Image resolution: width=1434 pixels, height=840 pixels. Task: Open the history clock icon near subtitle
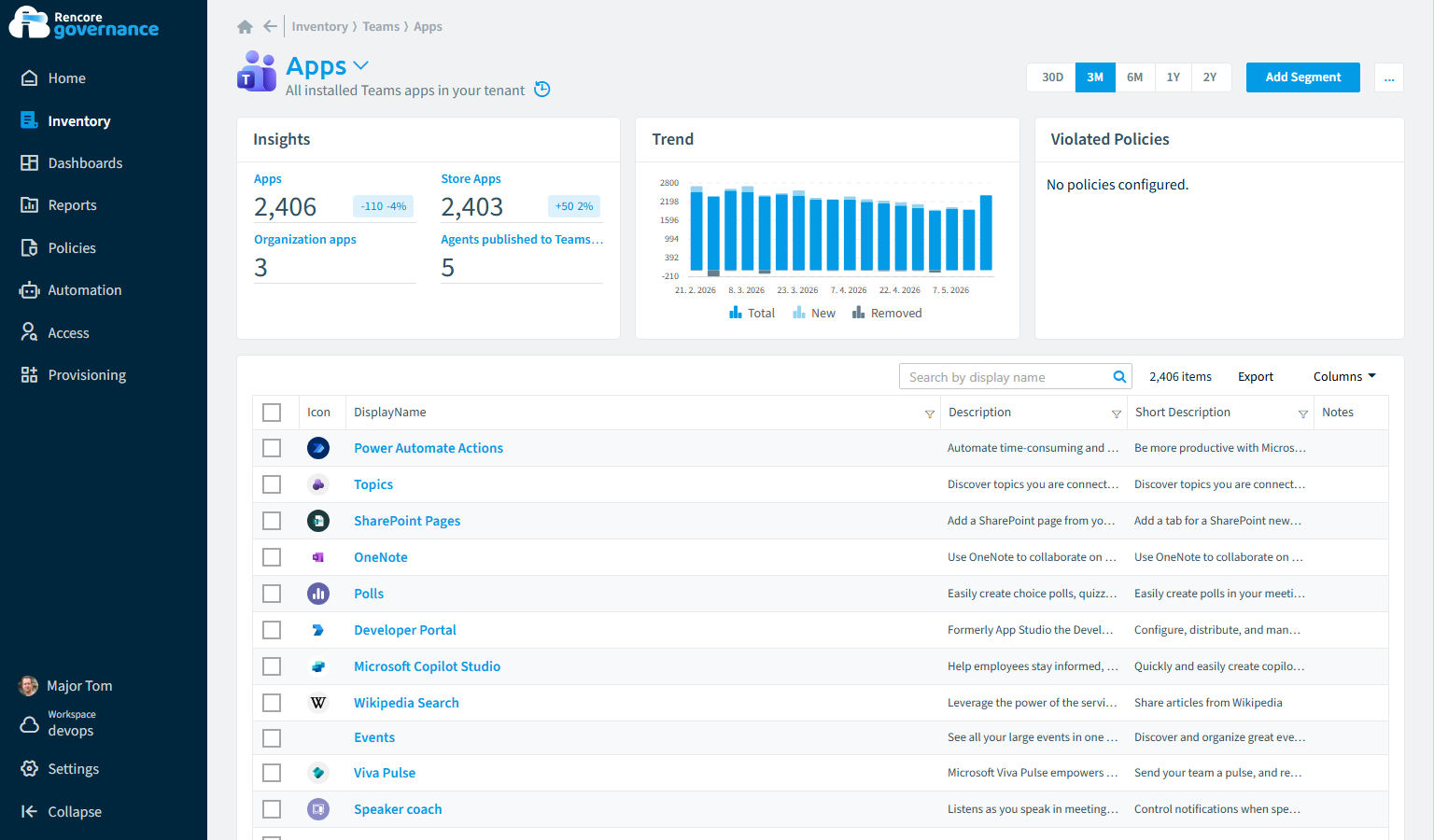pos(542,90)
